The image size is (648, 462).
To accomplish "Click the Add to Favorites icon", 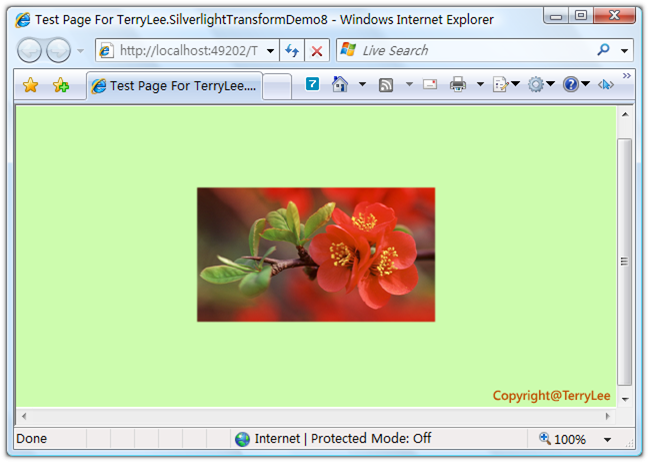I will (61, 86).
